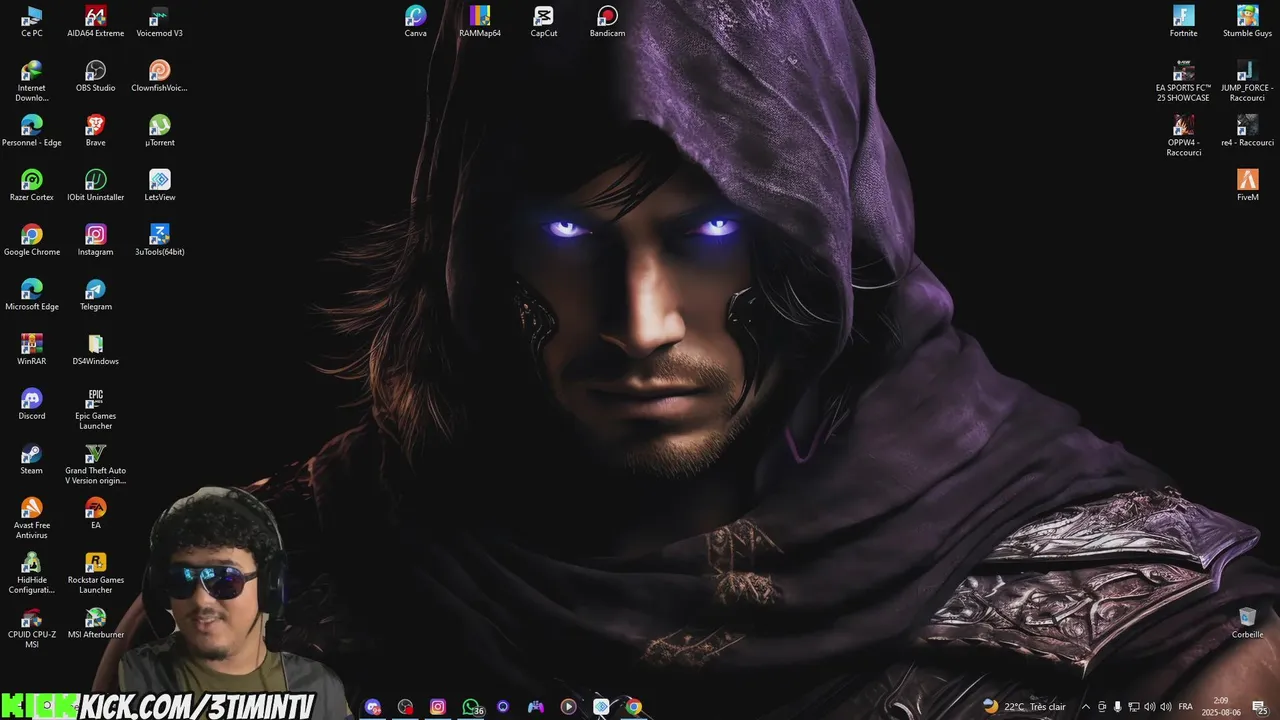This screenshot has width=1280, height=720.
Task: Show the weather widget 22°C Très clair
Action: point(1024,706)
